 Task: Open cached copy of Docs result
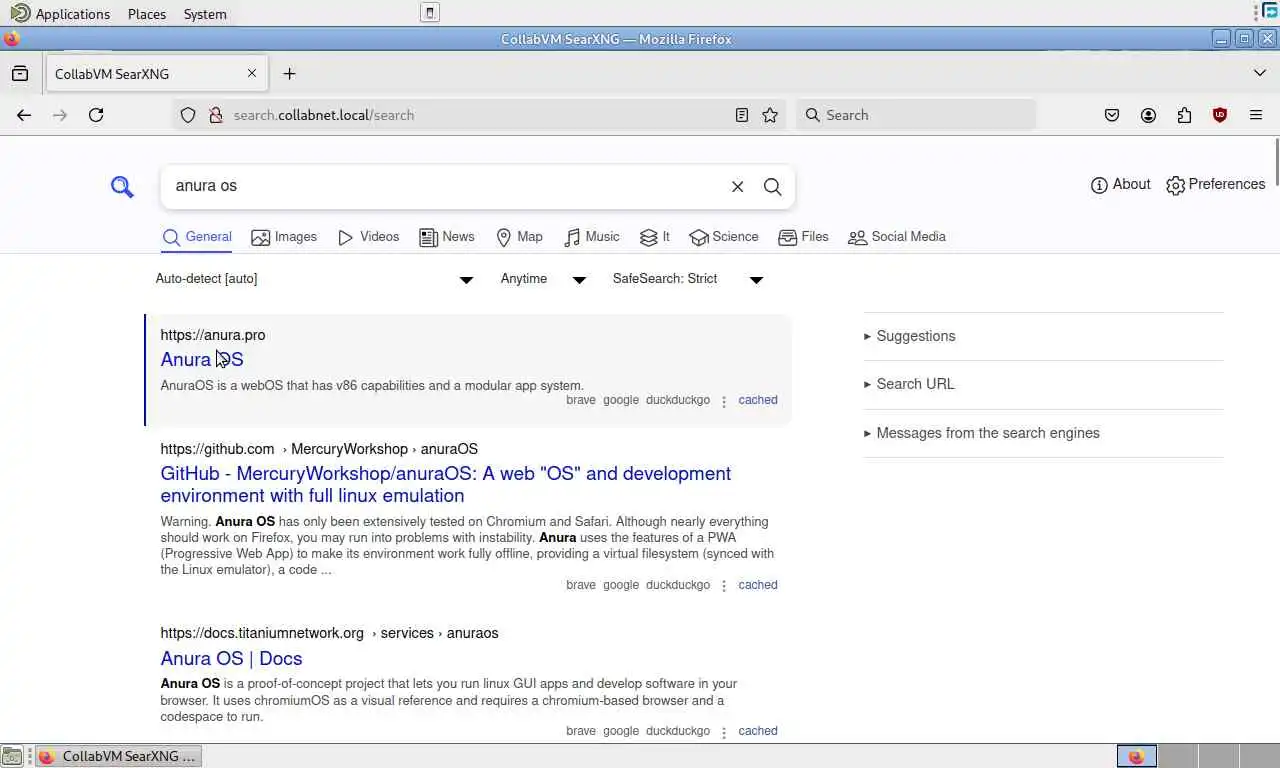pos(757,731)
